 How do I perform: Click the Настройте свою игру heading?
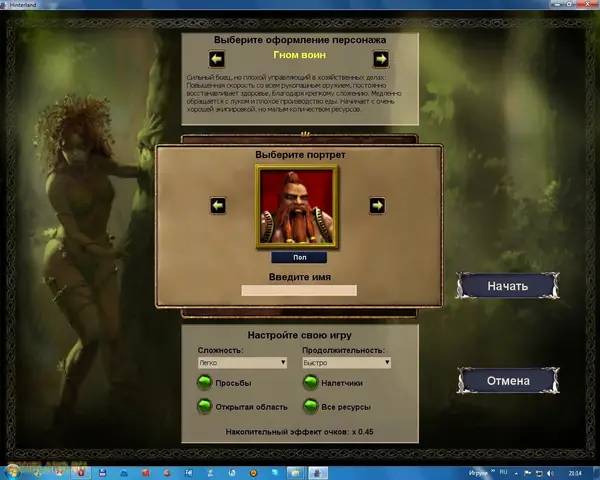299,335
